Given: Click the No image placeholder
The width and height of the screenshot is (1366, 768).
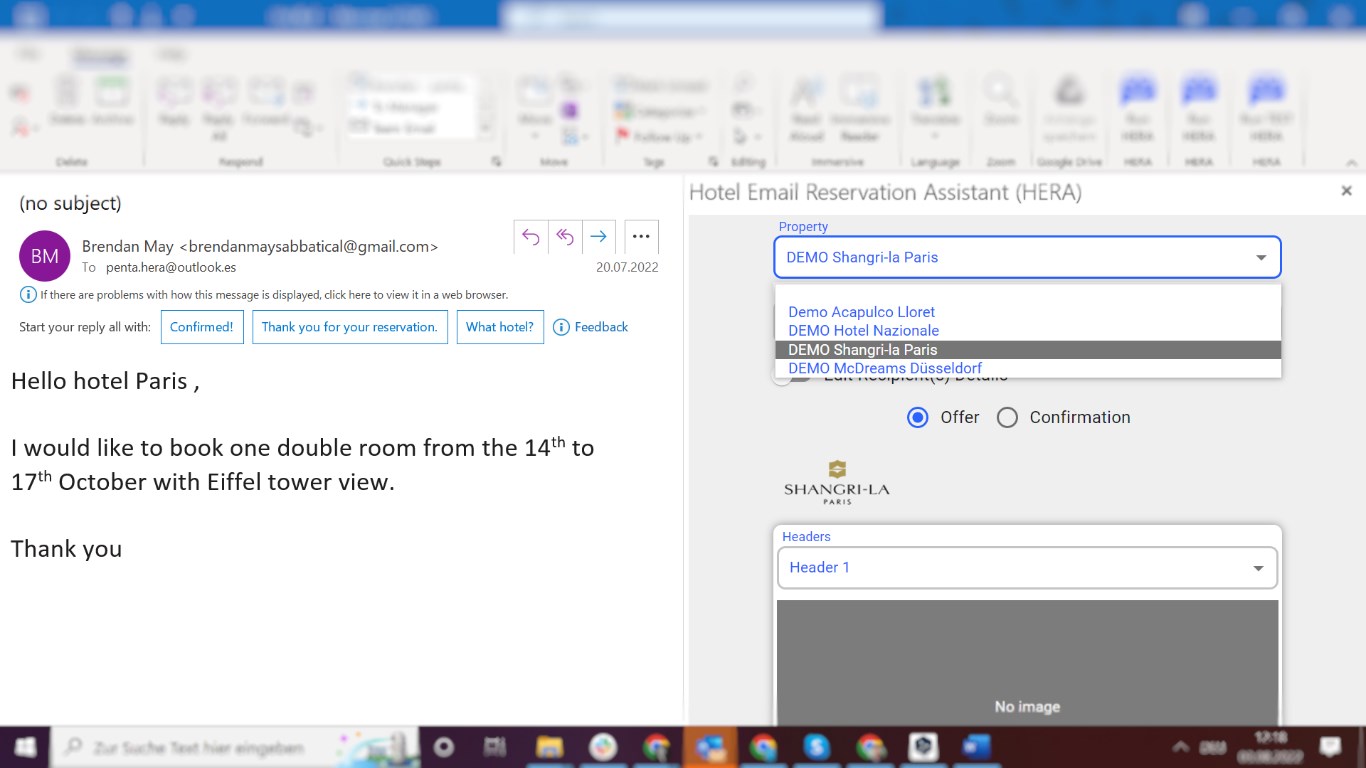Looking at the screenshot, I should (1027, 662).
